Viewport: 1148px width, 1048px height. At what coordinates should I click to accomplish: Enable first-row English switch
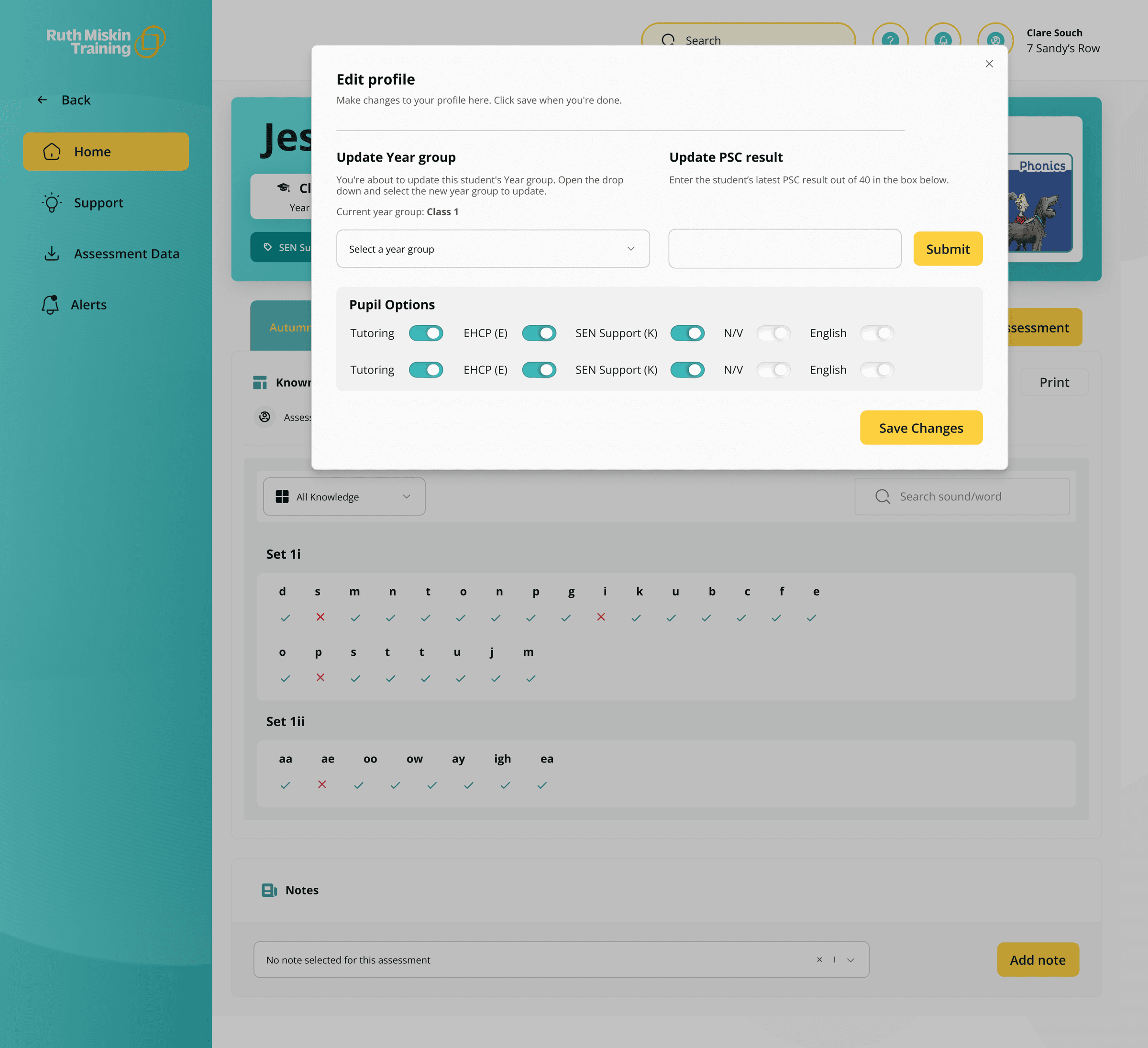[x=877, y=333]
